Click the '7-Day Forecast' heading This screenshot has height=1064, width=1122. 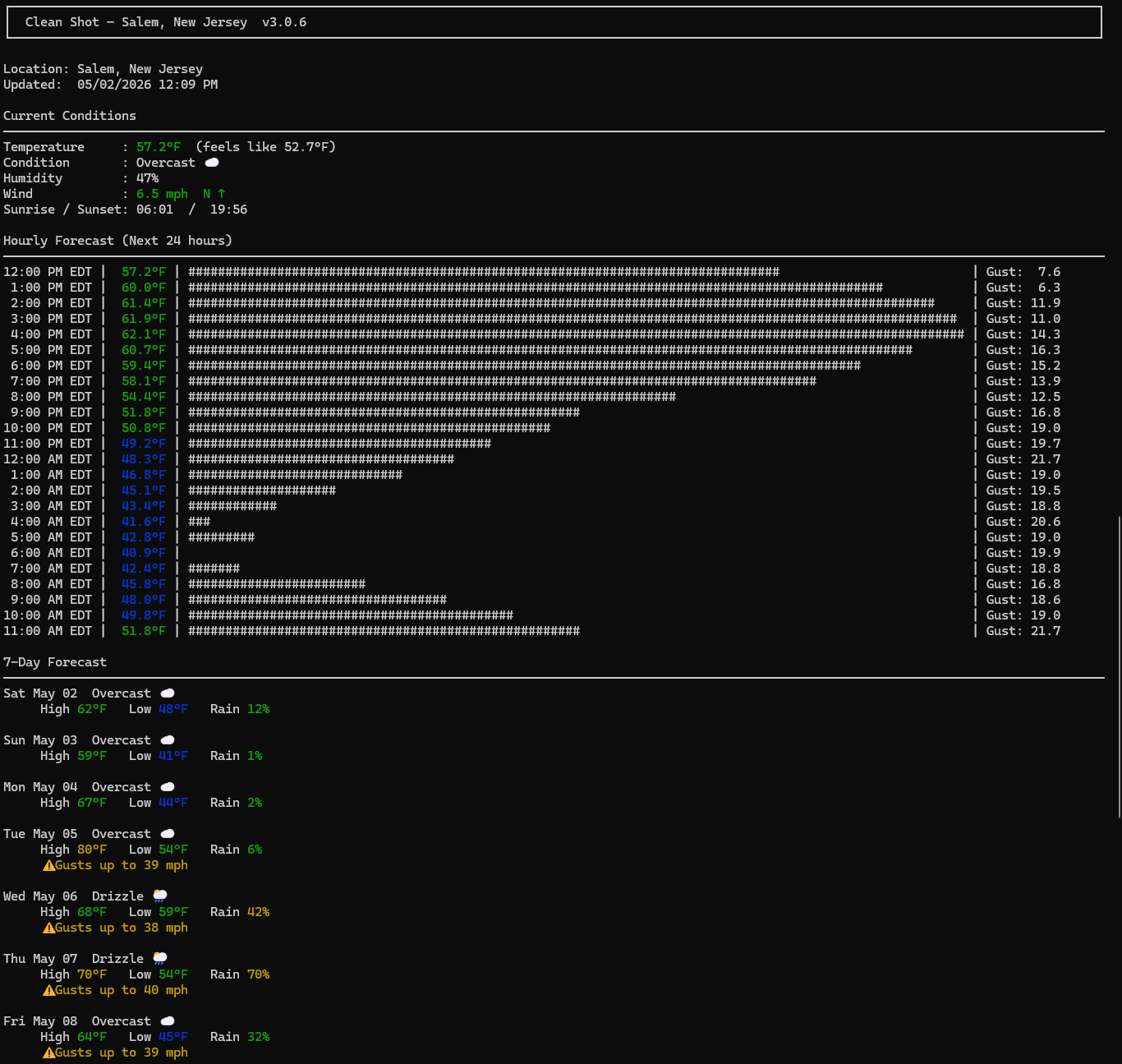pos(55,662)
